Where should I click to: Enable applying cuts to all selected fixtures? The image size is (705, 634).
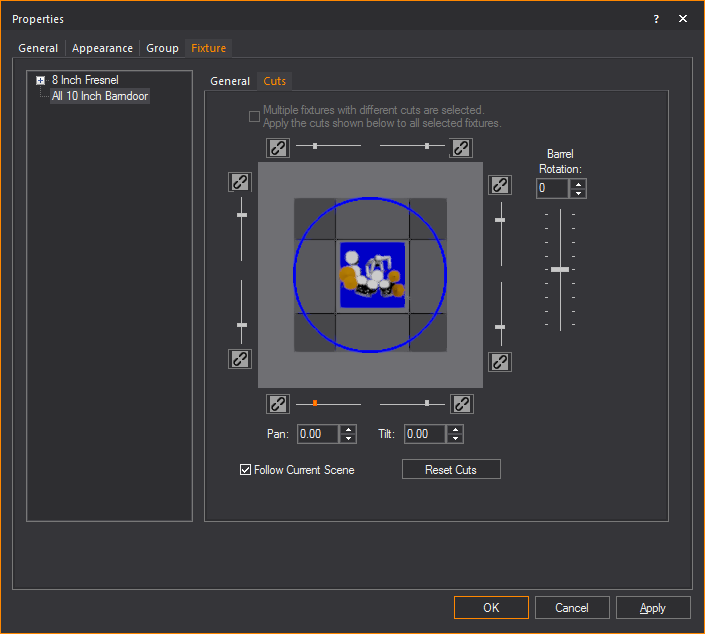[x=254, y=117]
